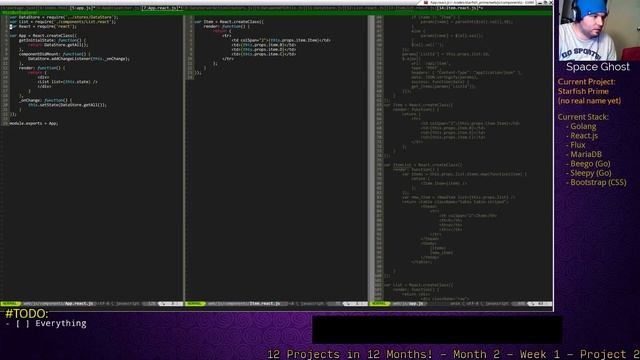The width and height of the screenshot is (640, 360).
Task: Click the componentDidMount function line
Action: (x=55, y=54)
